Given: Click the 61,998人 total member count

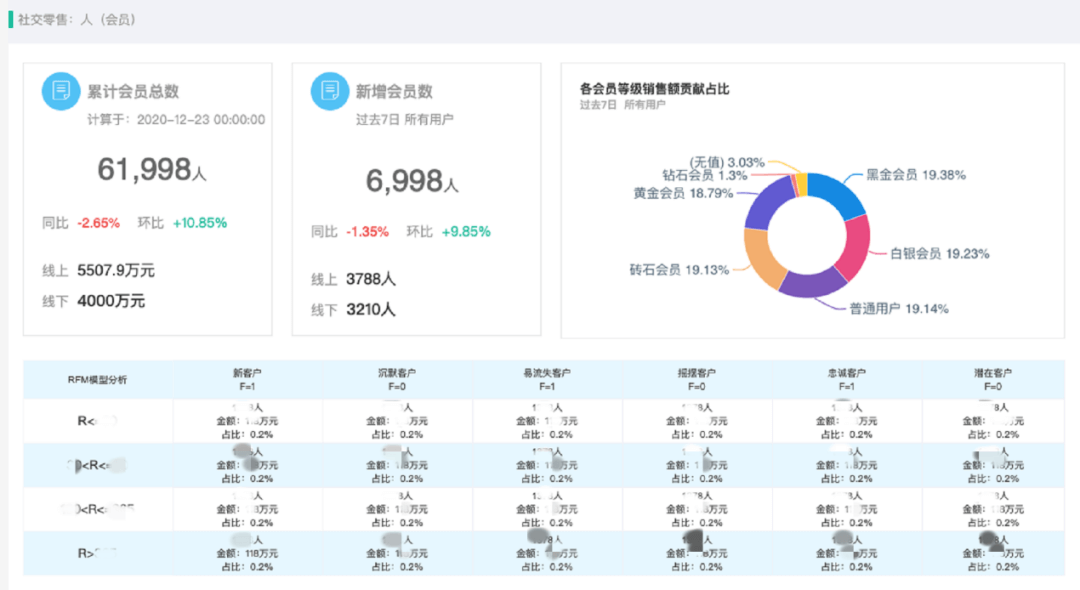Looking at the screenshot, I should tap(151, 170).
